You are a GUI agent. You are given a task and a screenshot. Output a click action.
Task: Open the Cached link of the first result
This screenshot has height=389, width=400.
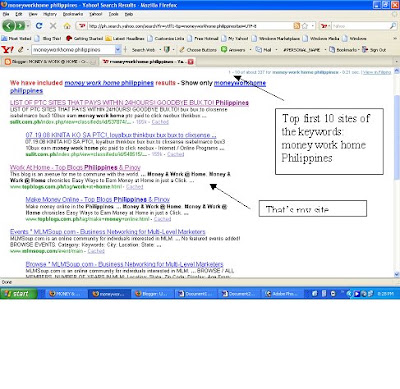point(160,122)
